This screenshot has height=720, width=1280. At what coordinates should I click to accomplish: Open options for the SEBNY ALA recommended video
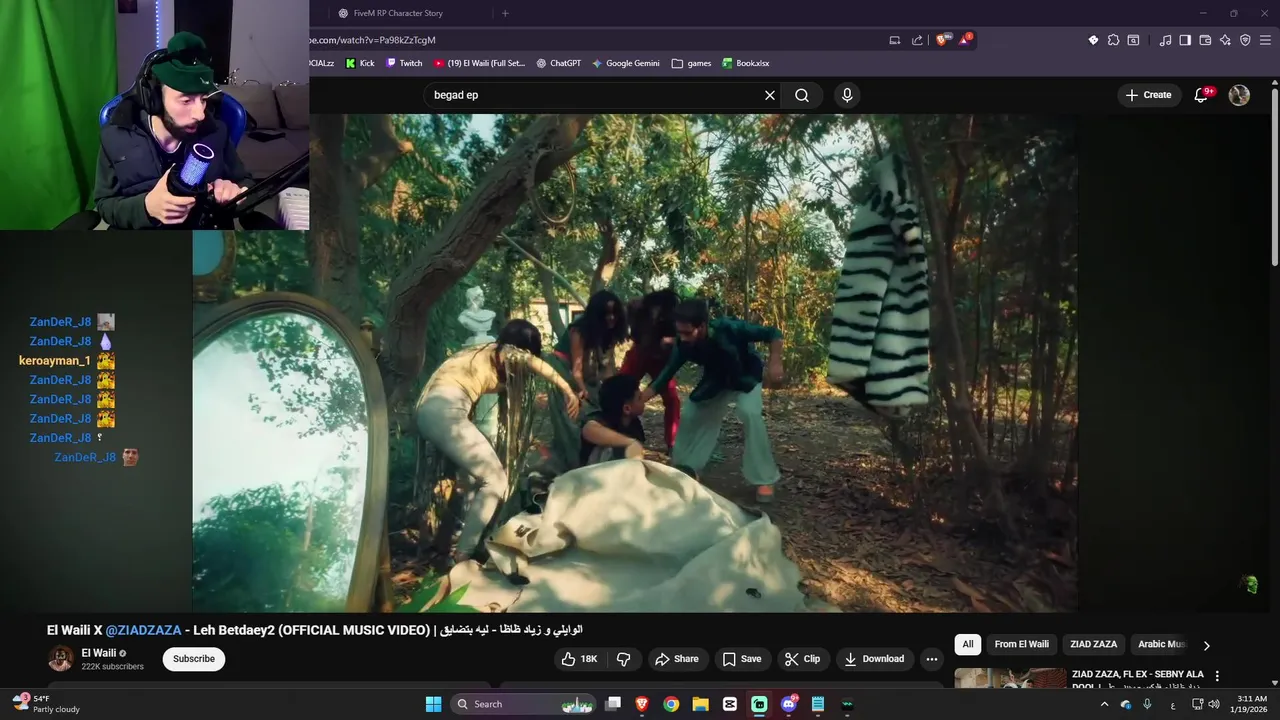[x=1217, y=676]
